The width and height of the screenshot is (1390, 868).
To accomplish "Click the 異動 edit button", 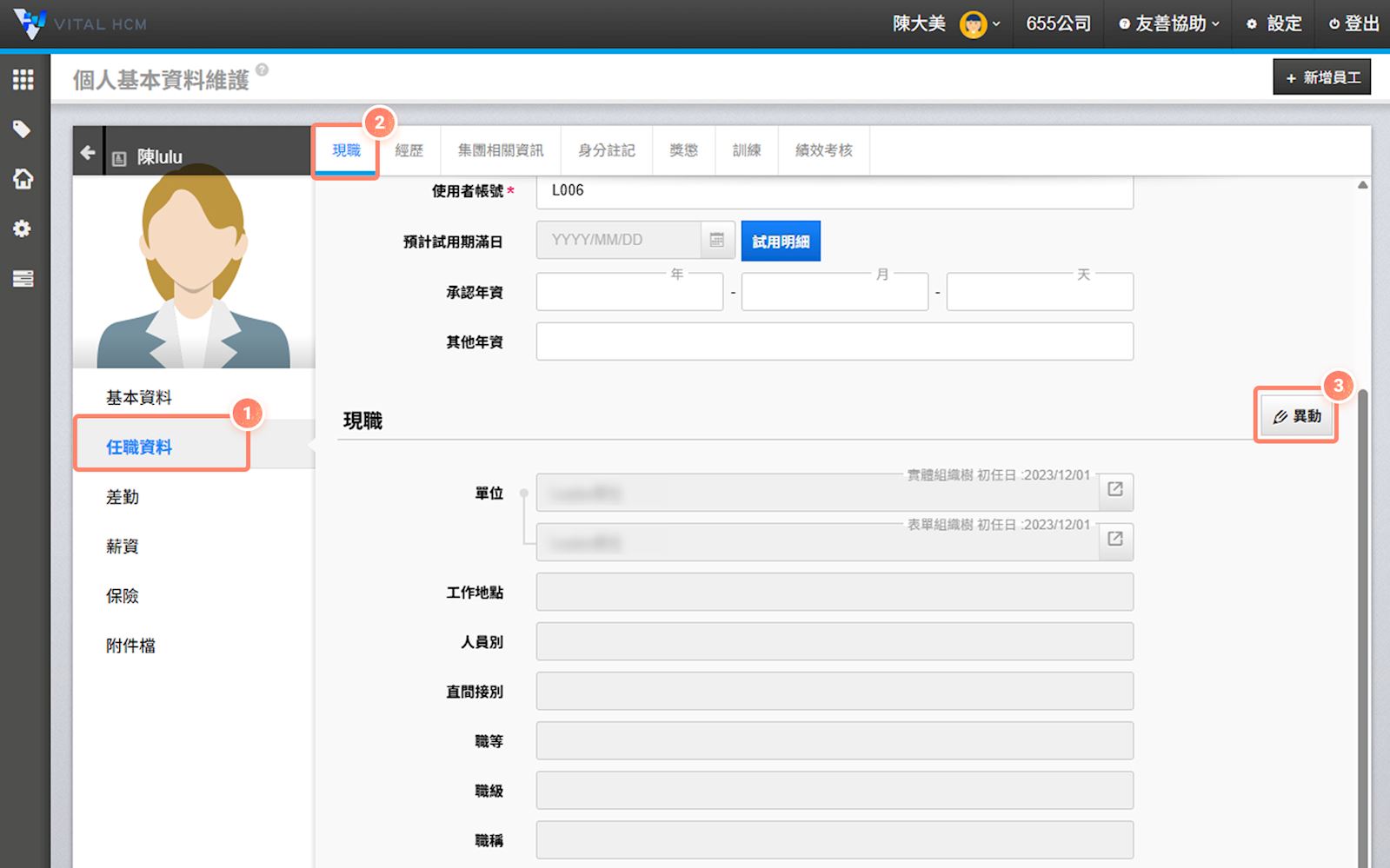I will click(1296, 417).
